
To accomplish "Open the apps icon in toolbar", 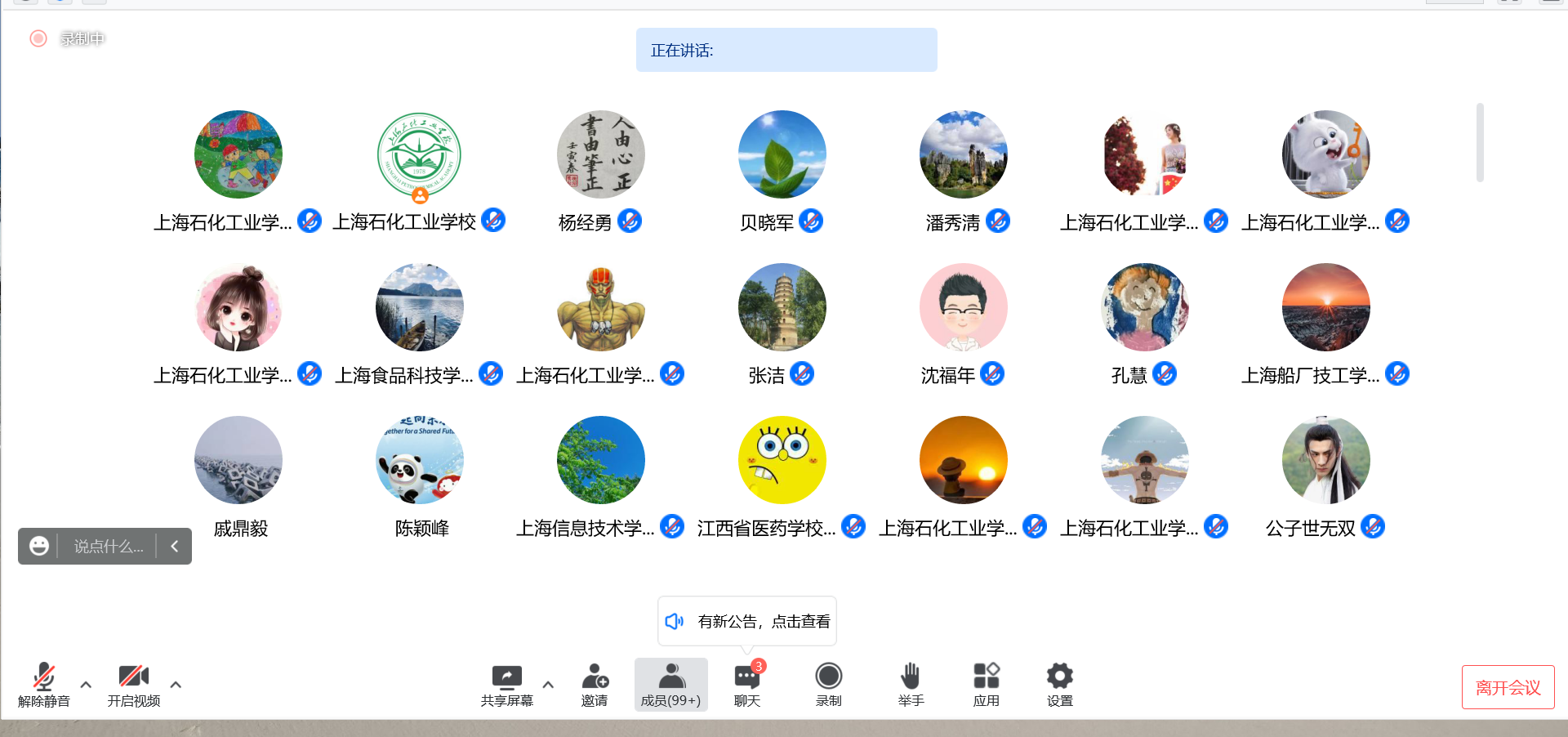I will [x=986, y=677].
